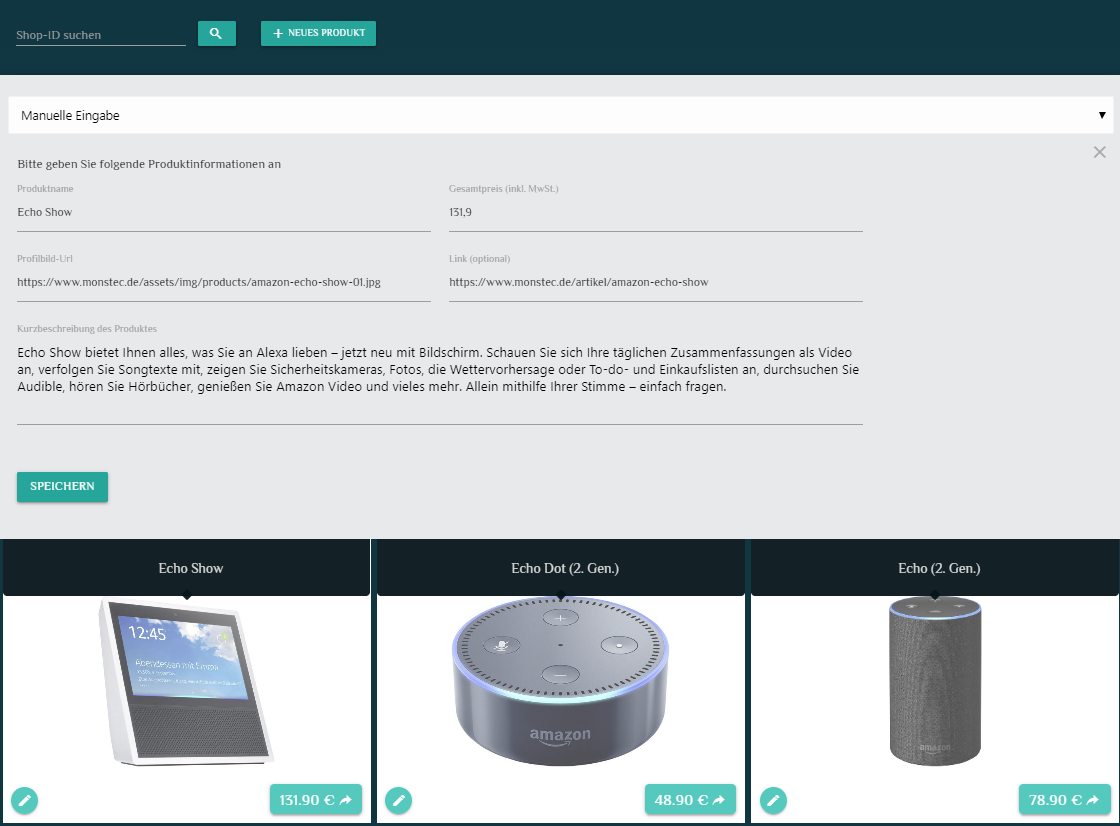Click the 'Bitte geben Sie folgende Produktinformationen an' heading
The height and width of the screenshot is (826, 1120).
click(149, 164)
